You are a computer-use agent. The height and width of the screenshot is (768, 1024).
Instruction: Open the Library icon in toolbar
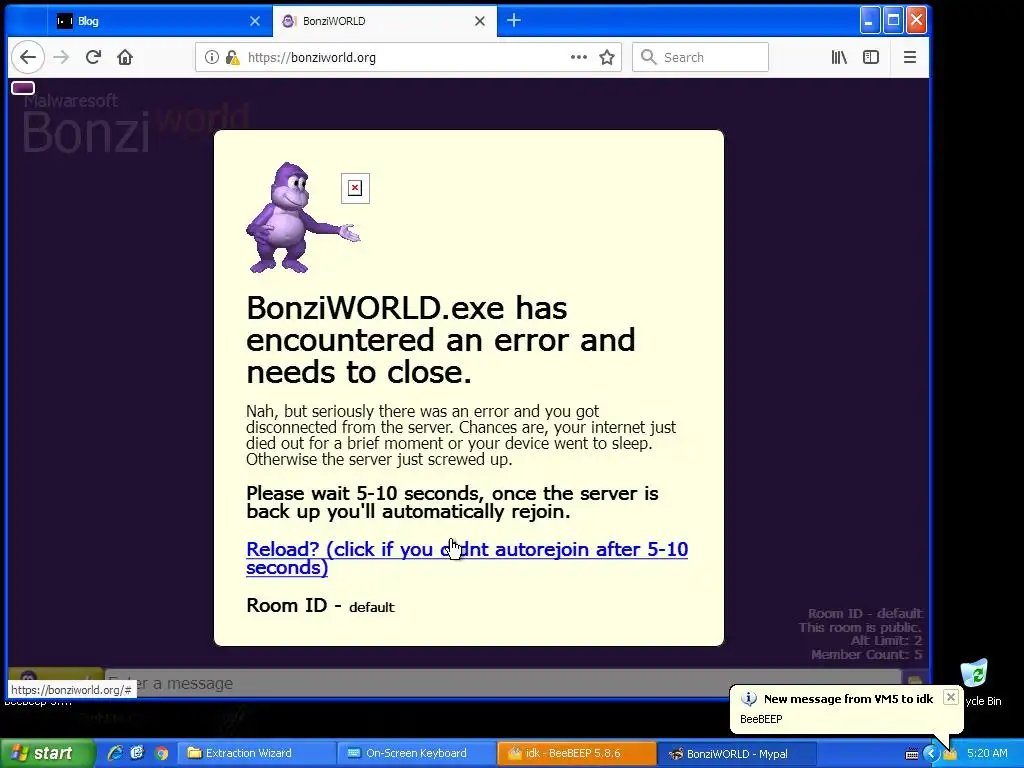click(x=839, y=57)
